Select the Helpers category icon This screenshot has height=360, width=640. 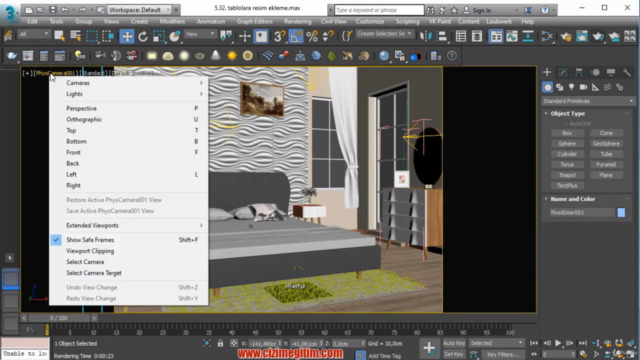point(596,87)
